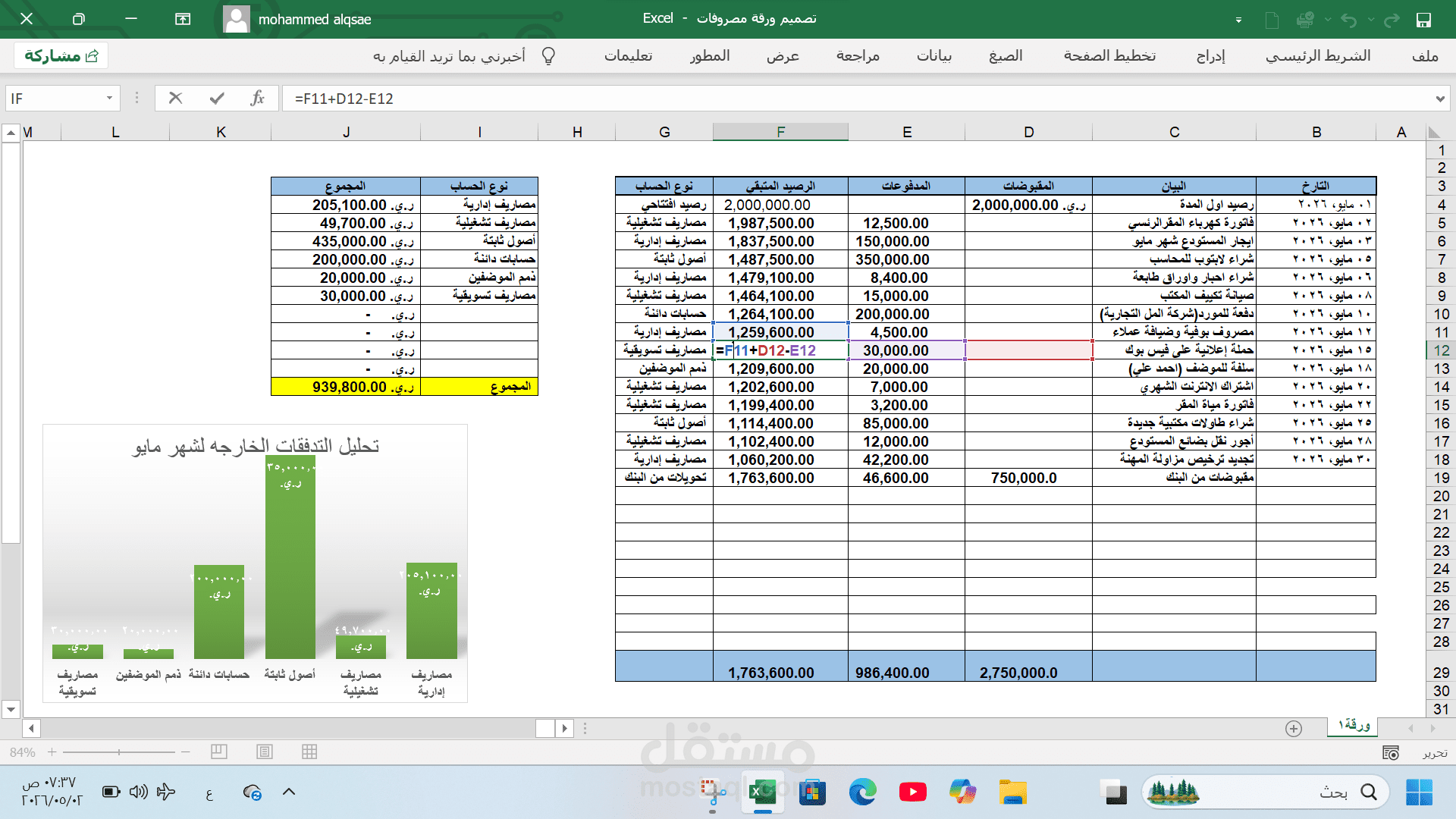Click the volume icon in the system tray
The height and width of the screenshot is (819, 1456).
(138, 792)
